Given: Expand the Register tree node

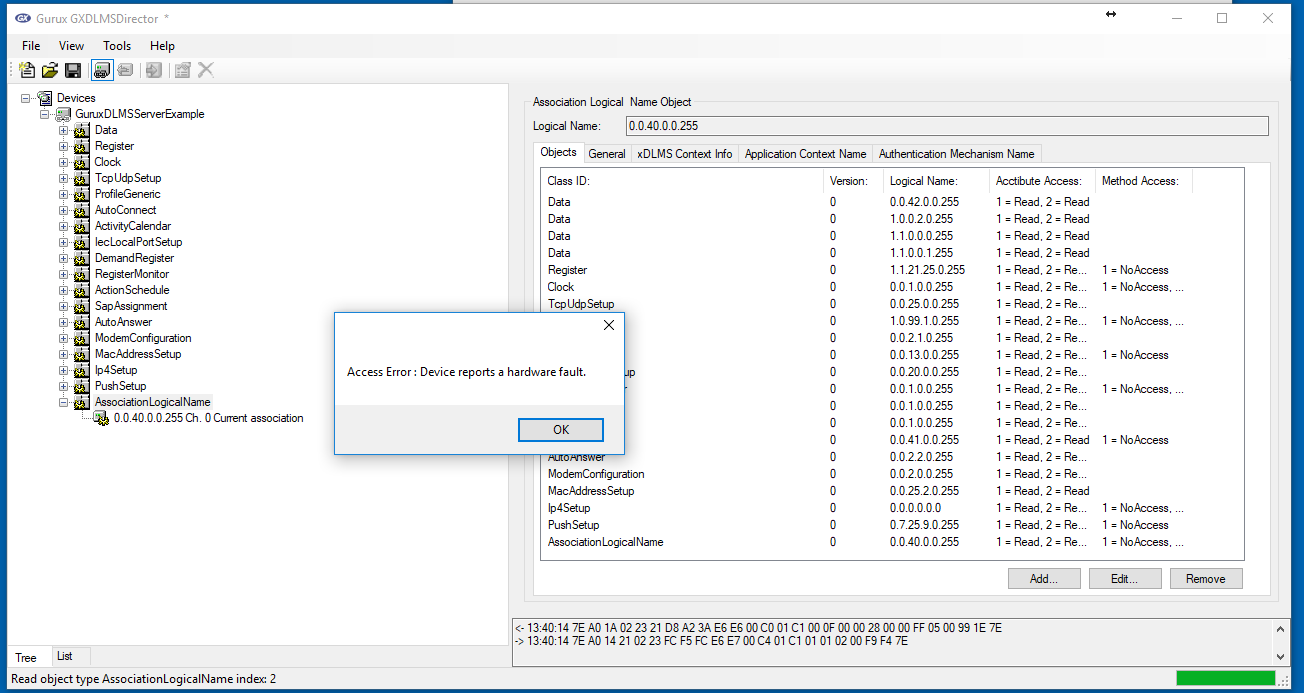Looking at the screenshot, I should pyautogui.click(x=64, y=146).
